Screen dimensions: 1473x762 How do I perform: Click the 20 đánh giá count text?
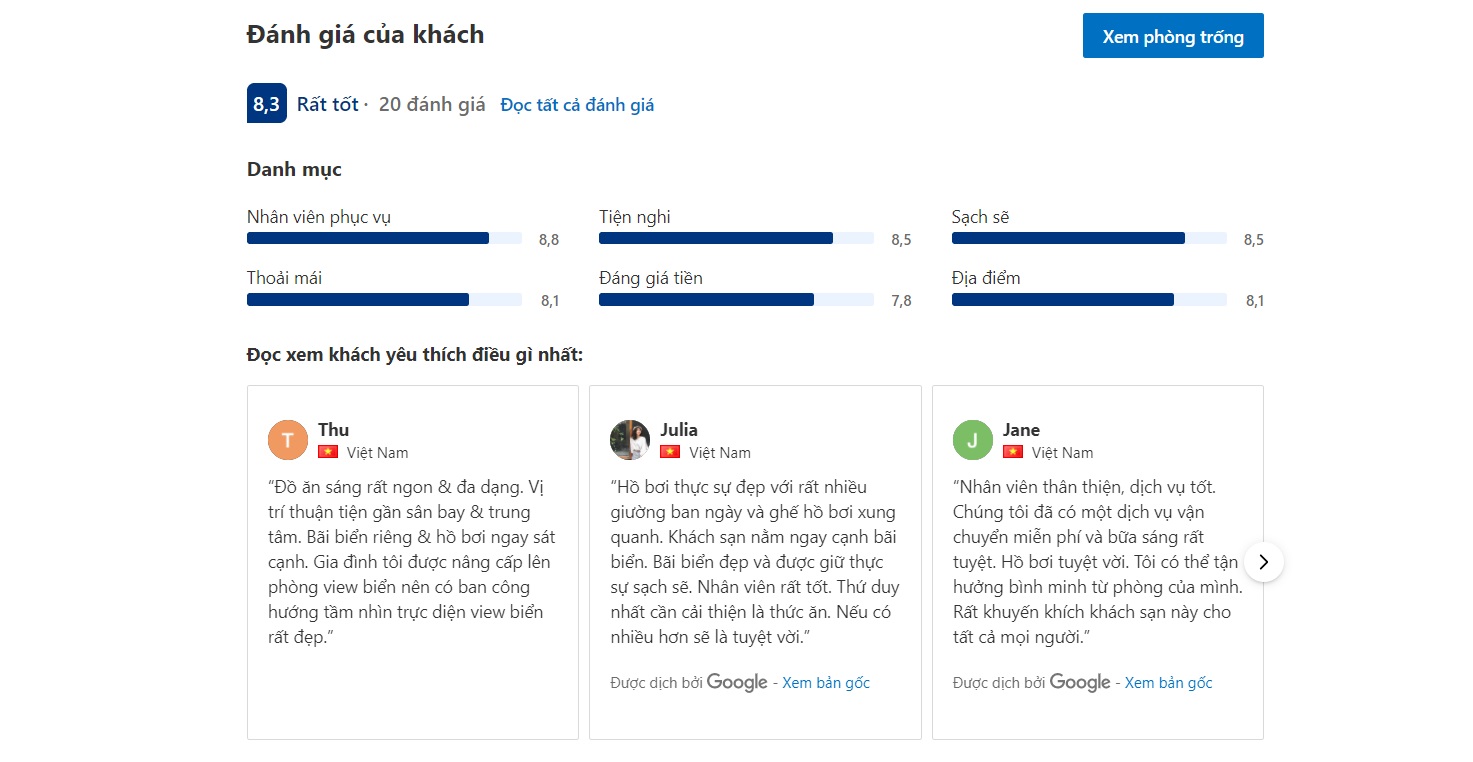[x=432, y=105]
